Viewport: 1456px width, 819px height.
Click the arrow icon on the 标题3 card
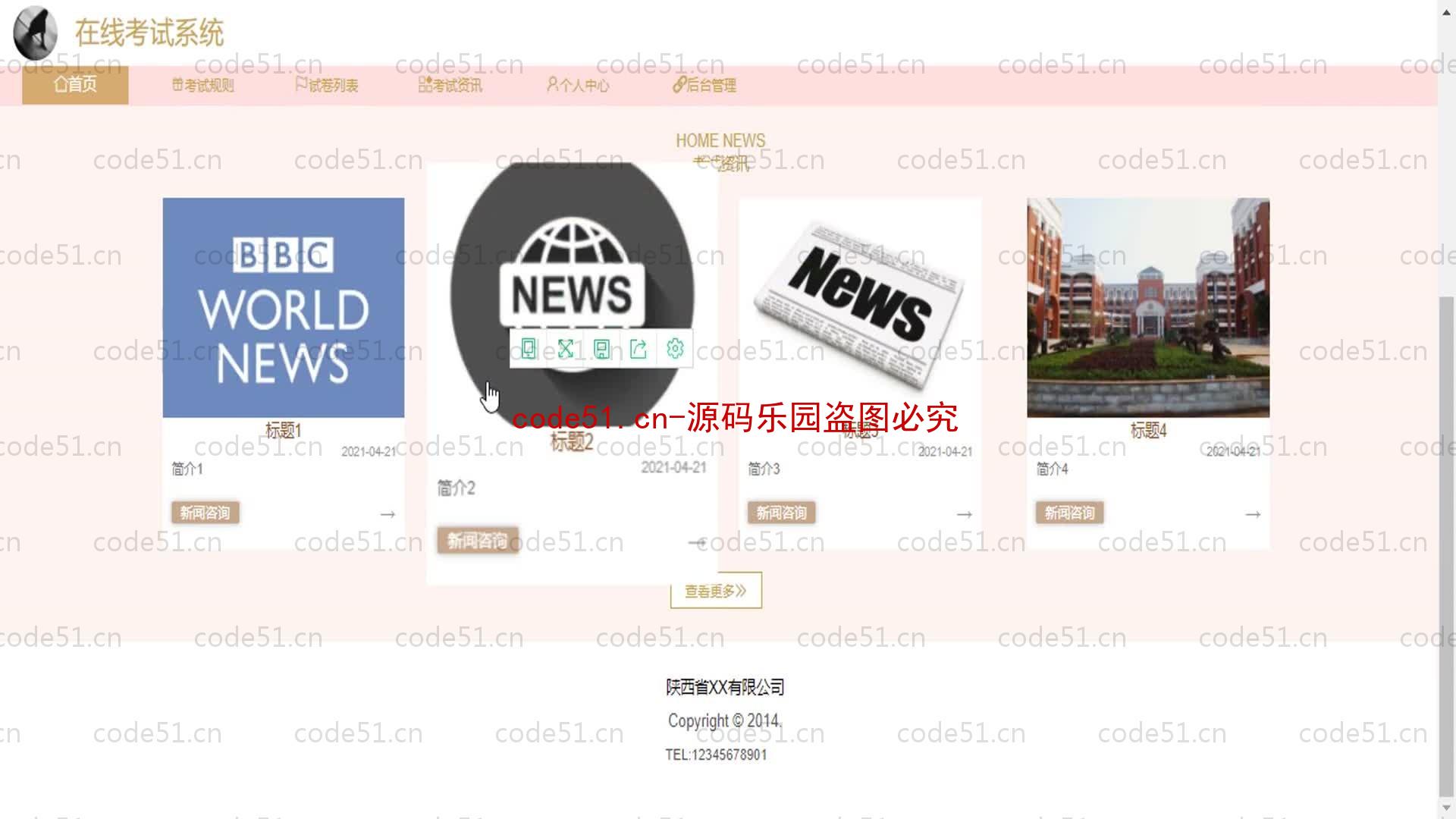(x=964, y=514)
